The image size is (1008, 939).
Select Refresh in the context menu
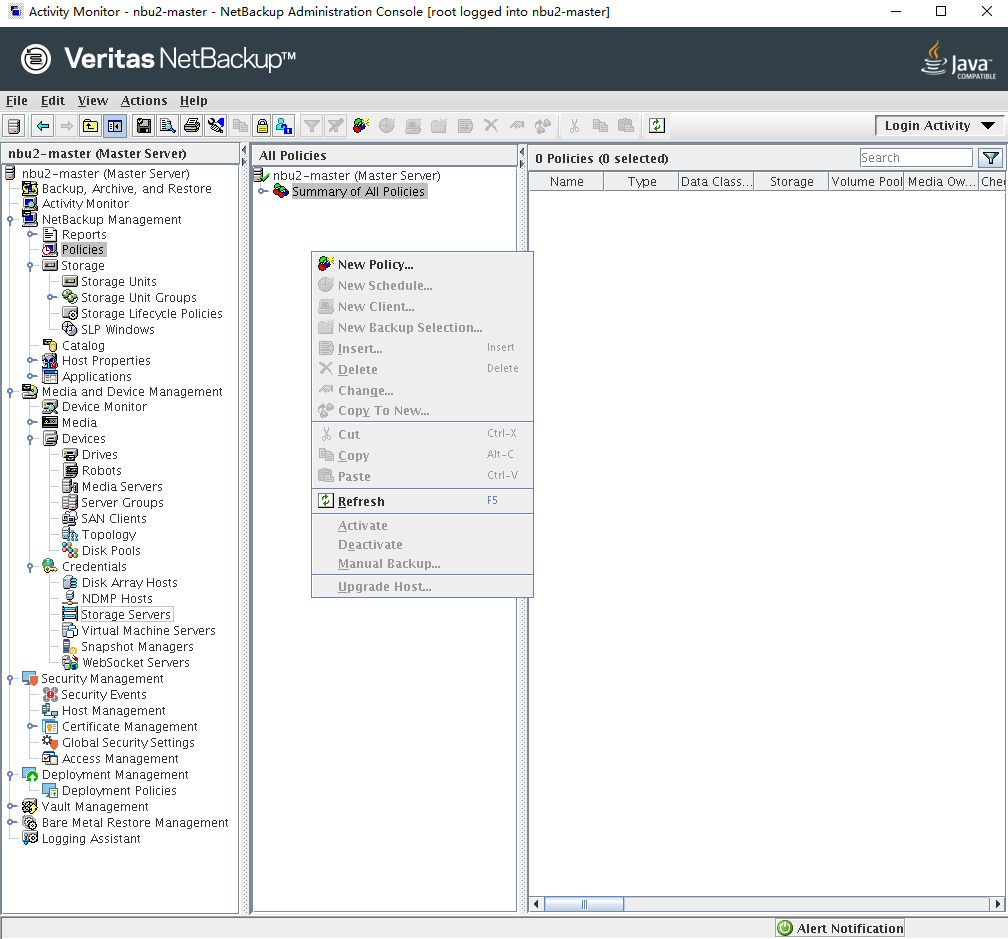tap(361, 502)
